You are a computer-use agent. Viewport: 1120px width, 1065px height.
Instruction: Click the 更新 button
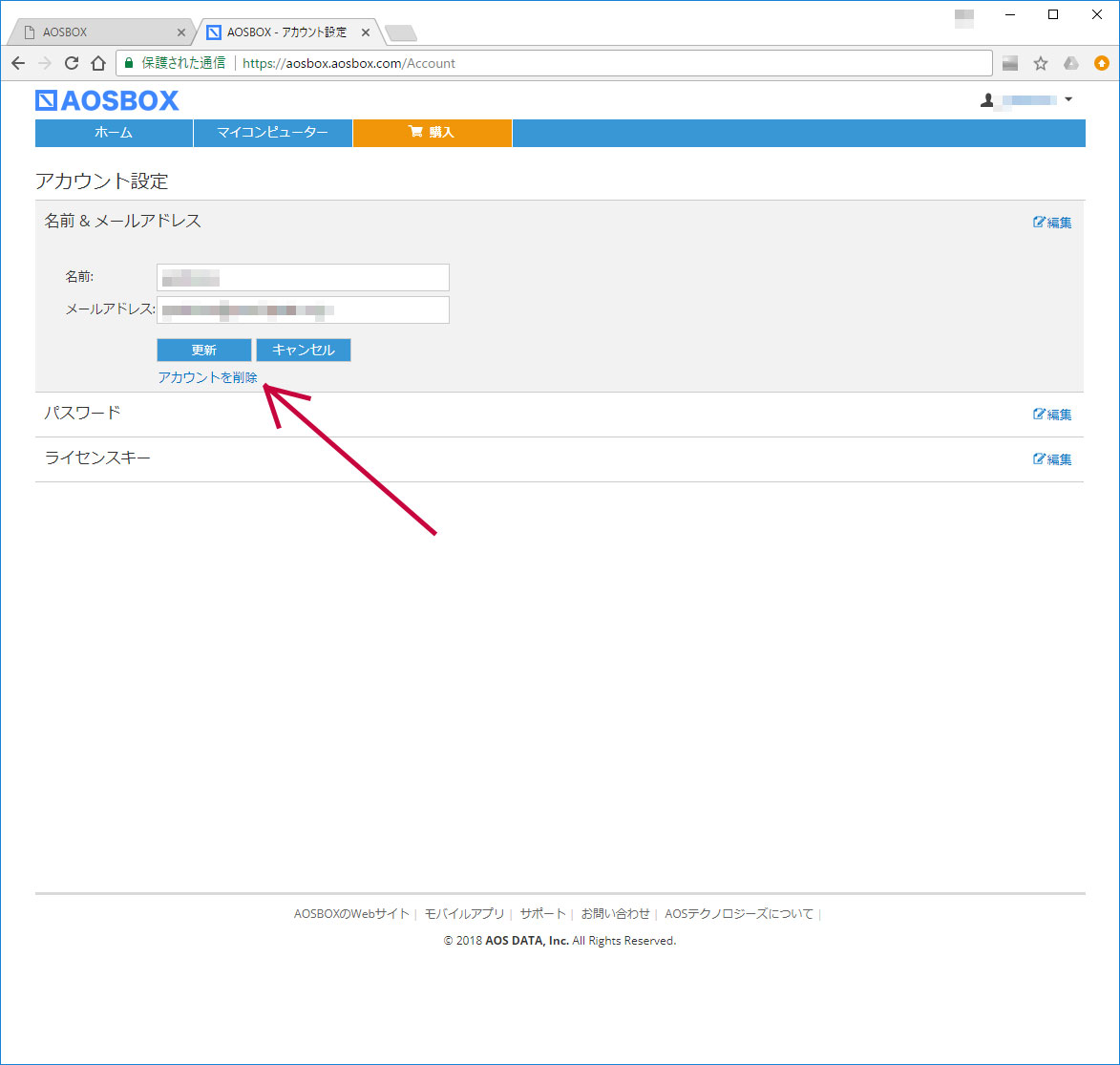204,351
